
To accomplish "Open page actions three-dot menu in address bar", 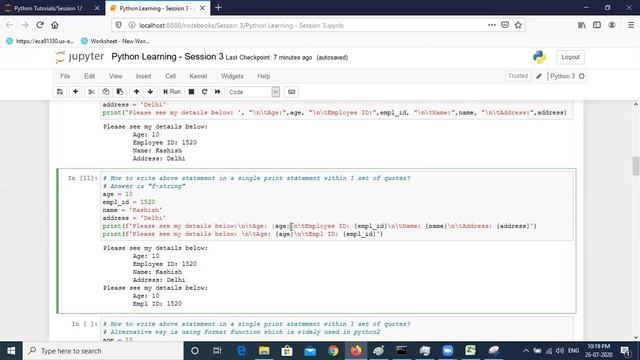I will pos(491,25).
